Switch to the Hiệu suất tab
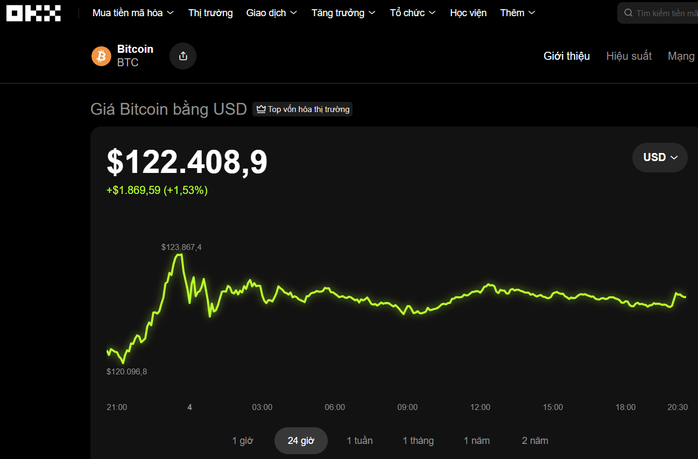Image resolution: width=698 pixels, height=459 pixels. point(629,56)
